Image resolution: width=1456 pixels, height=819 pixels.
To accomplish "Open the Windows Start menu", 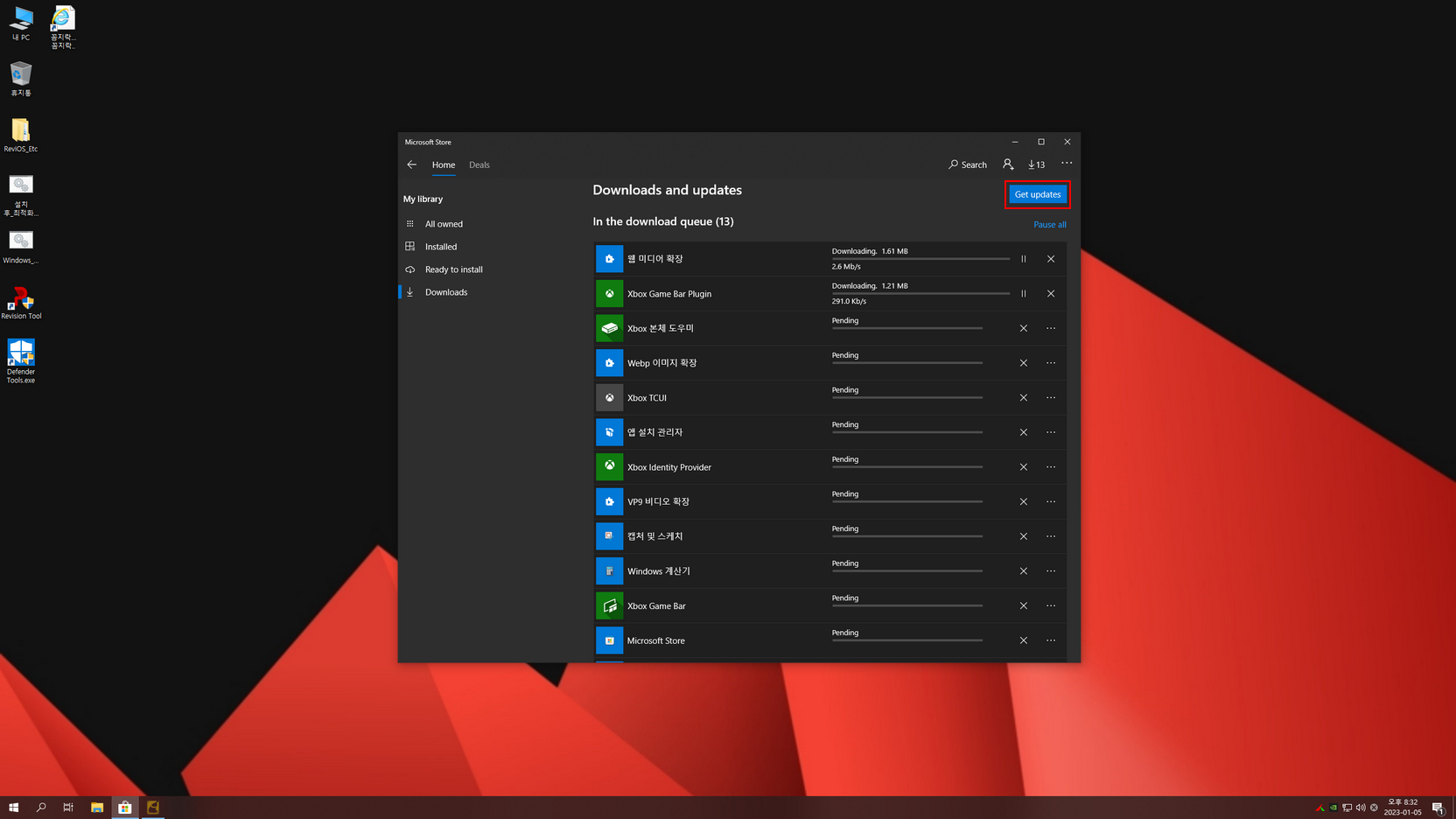I will 14,808.
